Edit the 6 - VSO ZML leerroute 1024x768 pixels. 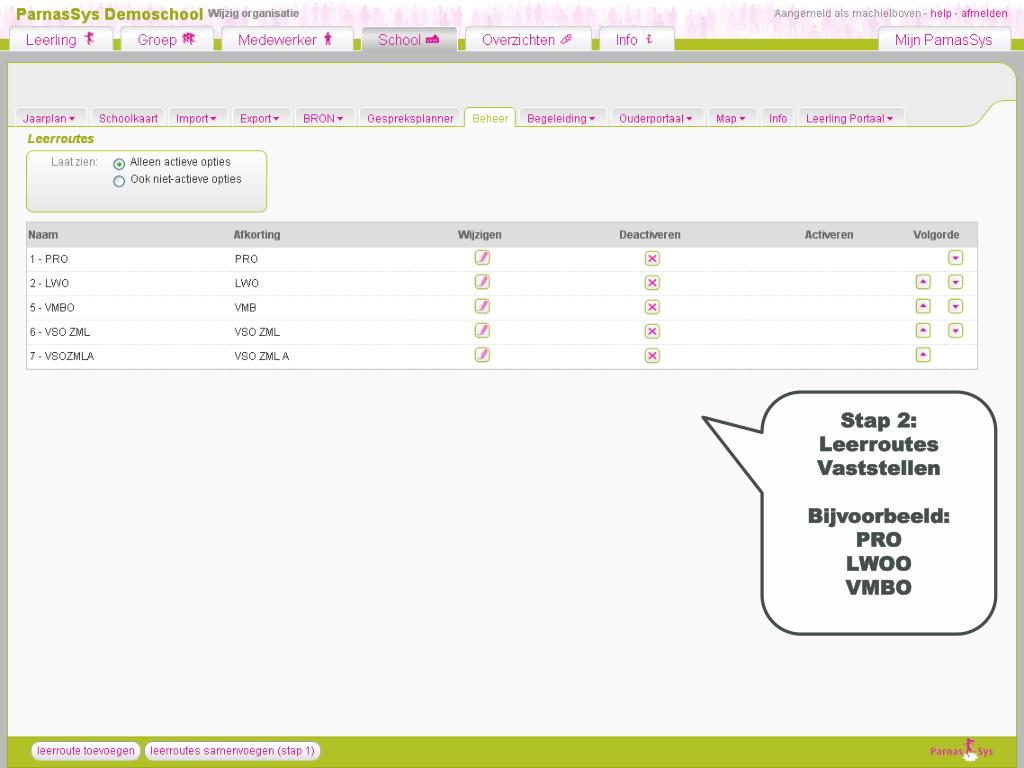482,331
